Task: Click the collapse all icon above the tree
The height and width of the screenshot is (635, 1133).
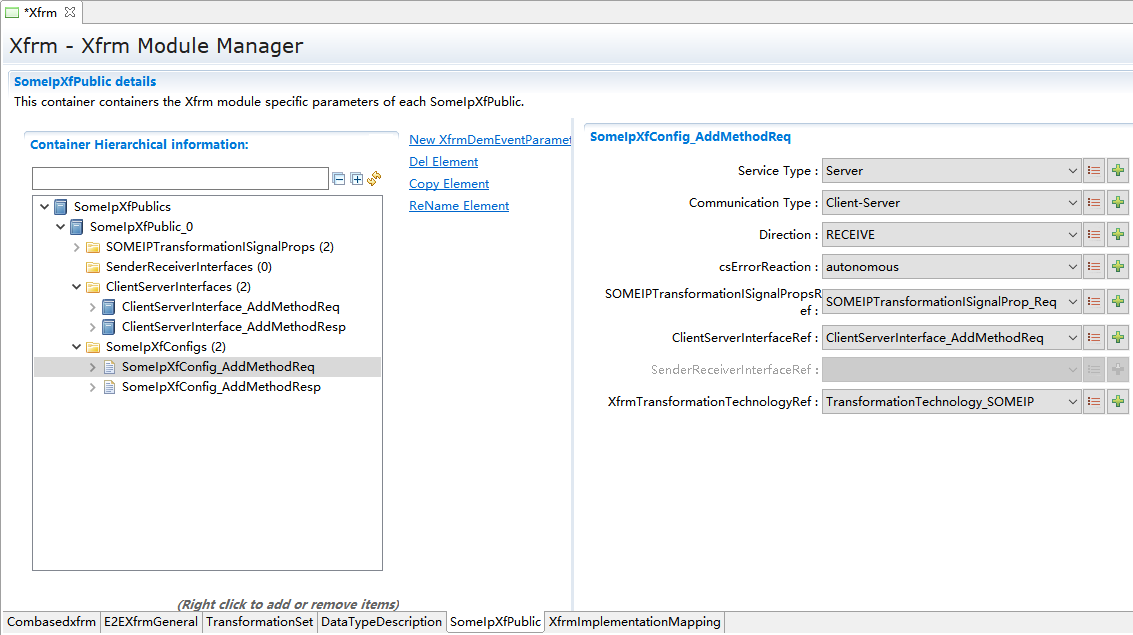Action: coord(339,179)
